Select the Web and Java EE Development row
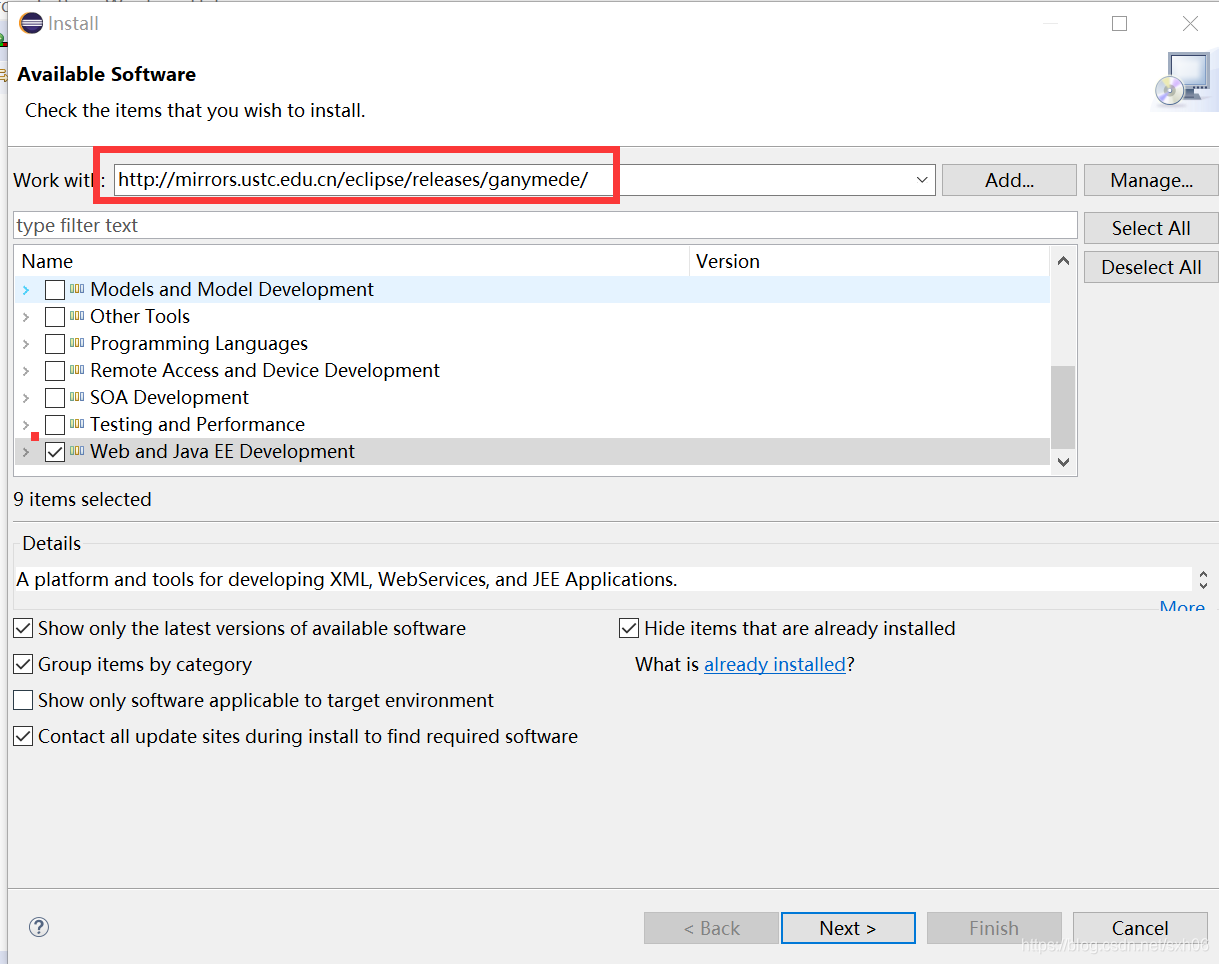The width and height of the screenshot is (1219, 964). (532, 452)
